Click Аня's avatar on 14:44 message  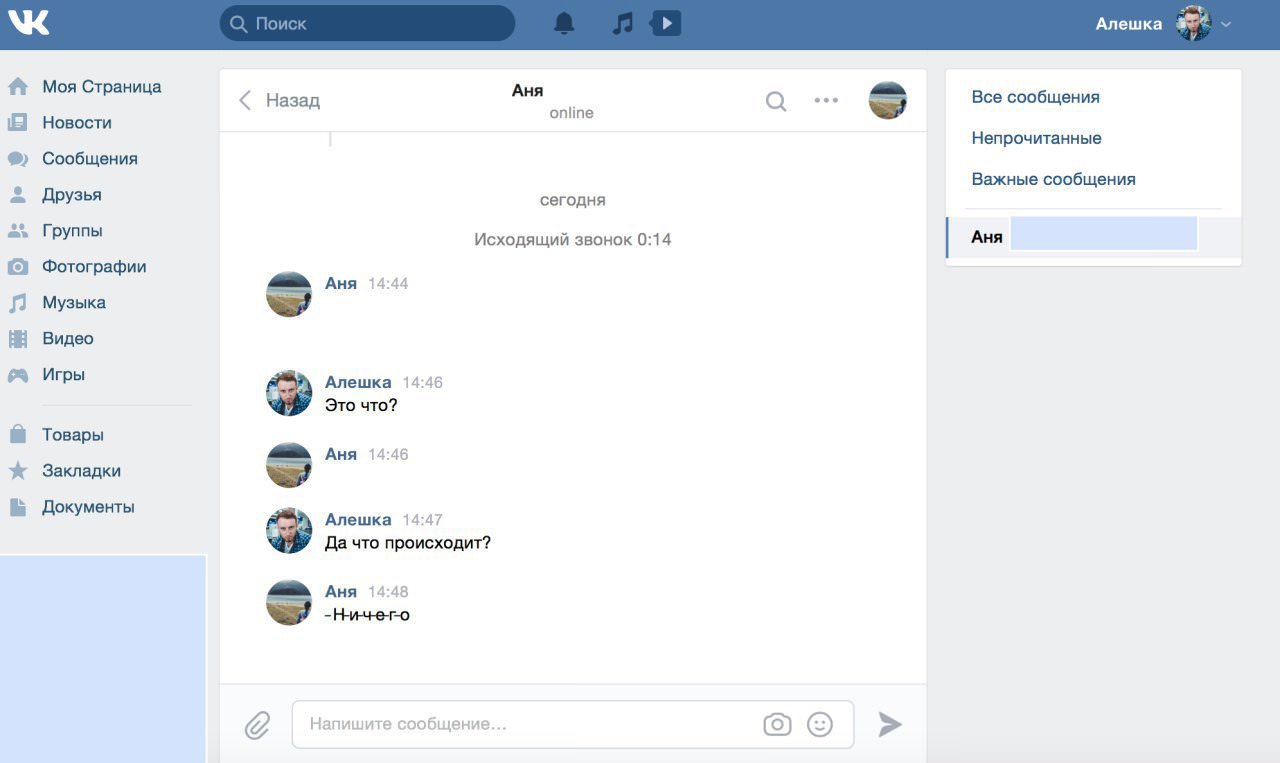pyautogui.click(x=289, y=294)
